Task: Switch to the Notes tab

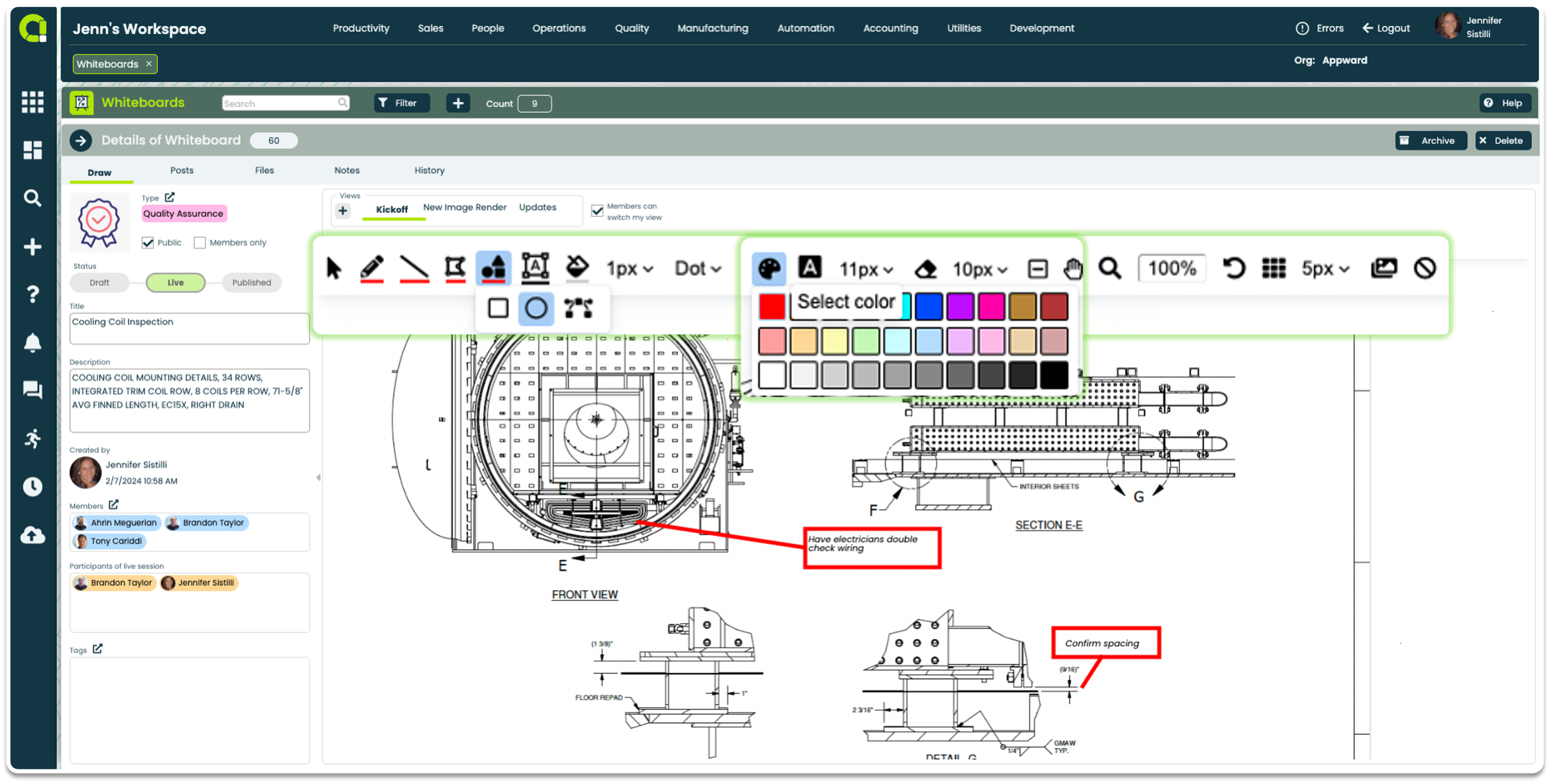Action: click(346, 171)
